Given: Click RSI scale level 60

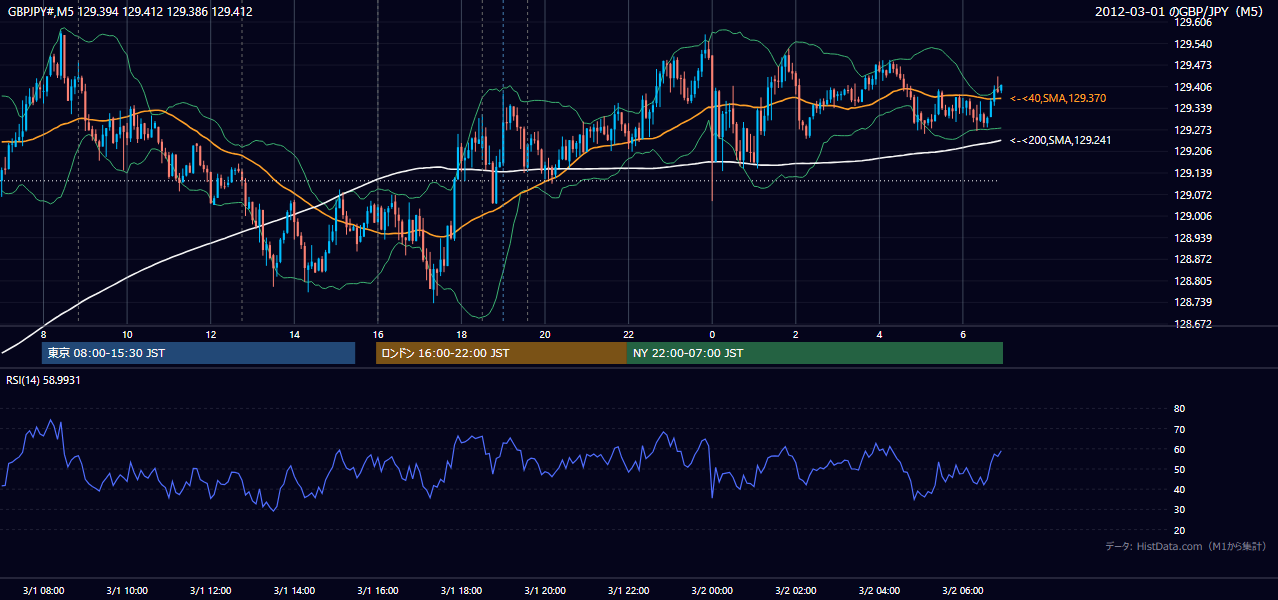Looking at the screenshot, I should (x=1179, y=449).
